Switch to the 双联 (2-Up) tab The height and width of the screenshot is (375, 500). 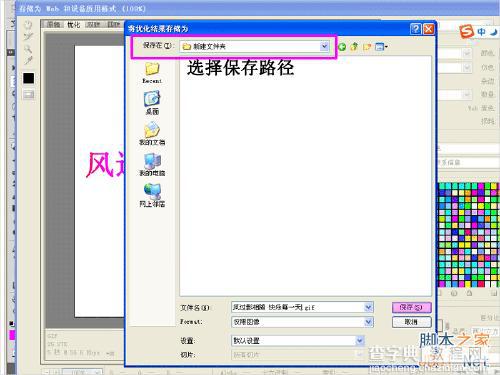(x=93, y=24)
